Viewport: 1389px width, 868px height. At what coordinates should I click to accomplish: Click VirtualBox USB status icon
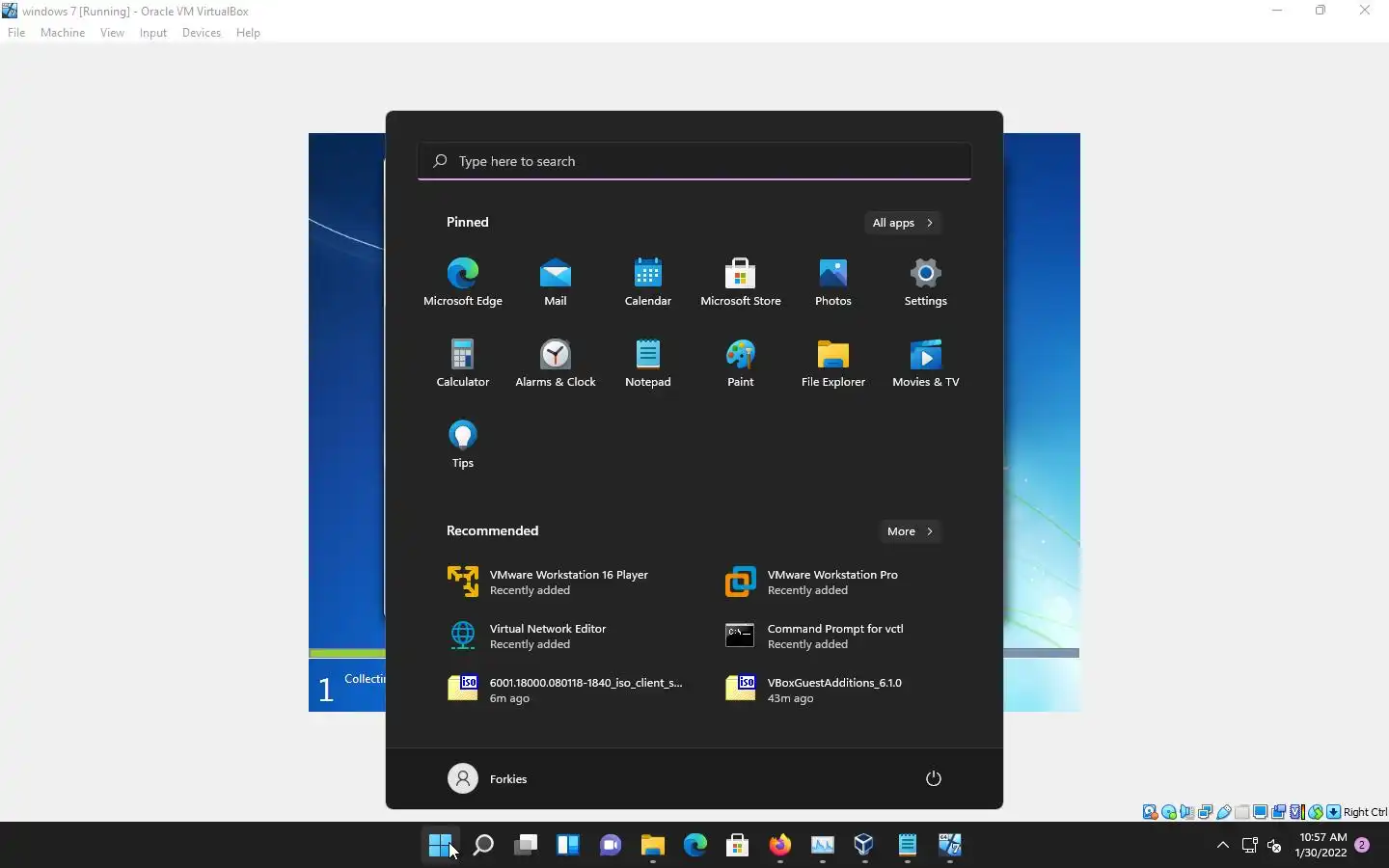pos(1224,812)
